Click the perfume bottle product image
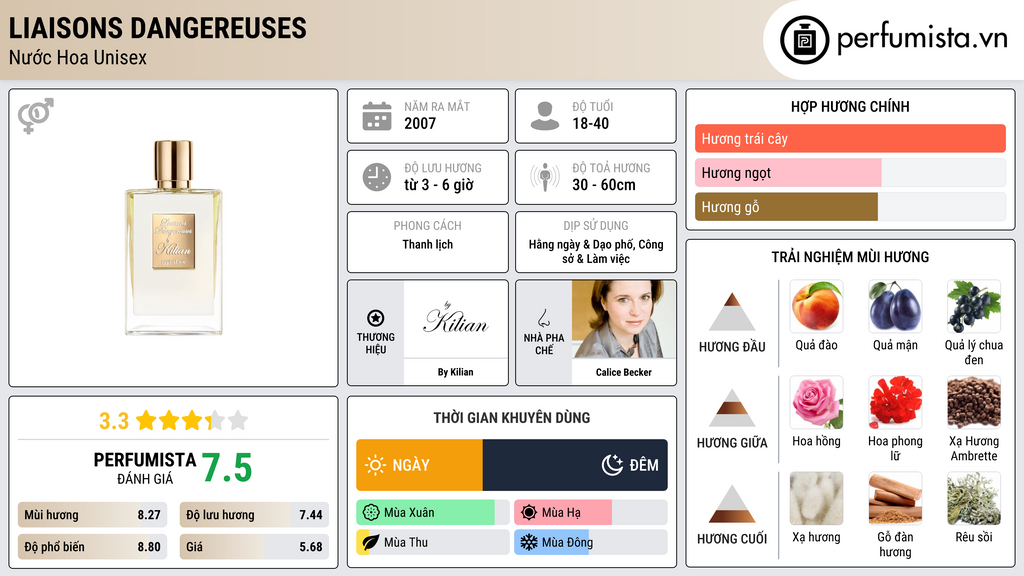This screenshot has height=576, width=1024. pyautogui.click(x=173, y=236)
